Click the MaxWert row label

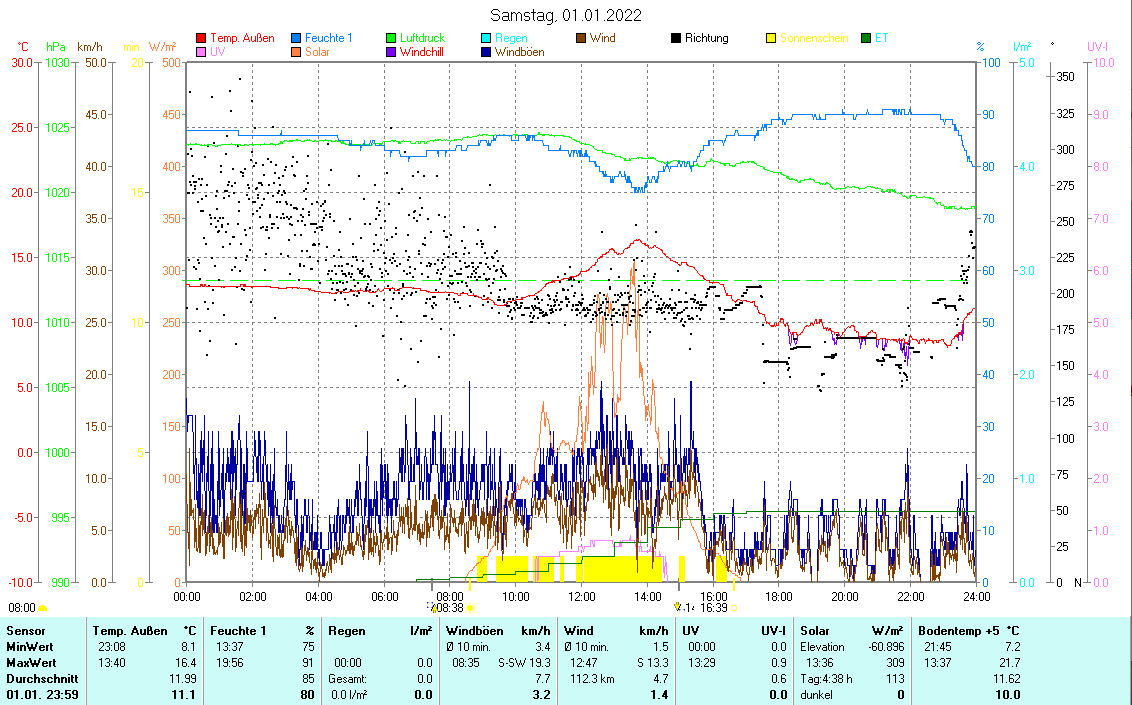pos(30,662)
